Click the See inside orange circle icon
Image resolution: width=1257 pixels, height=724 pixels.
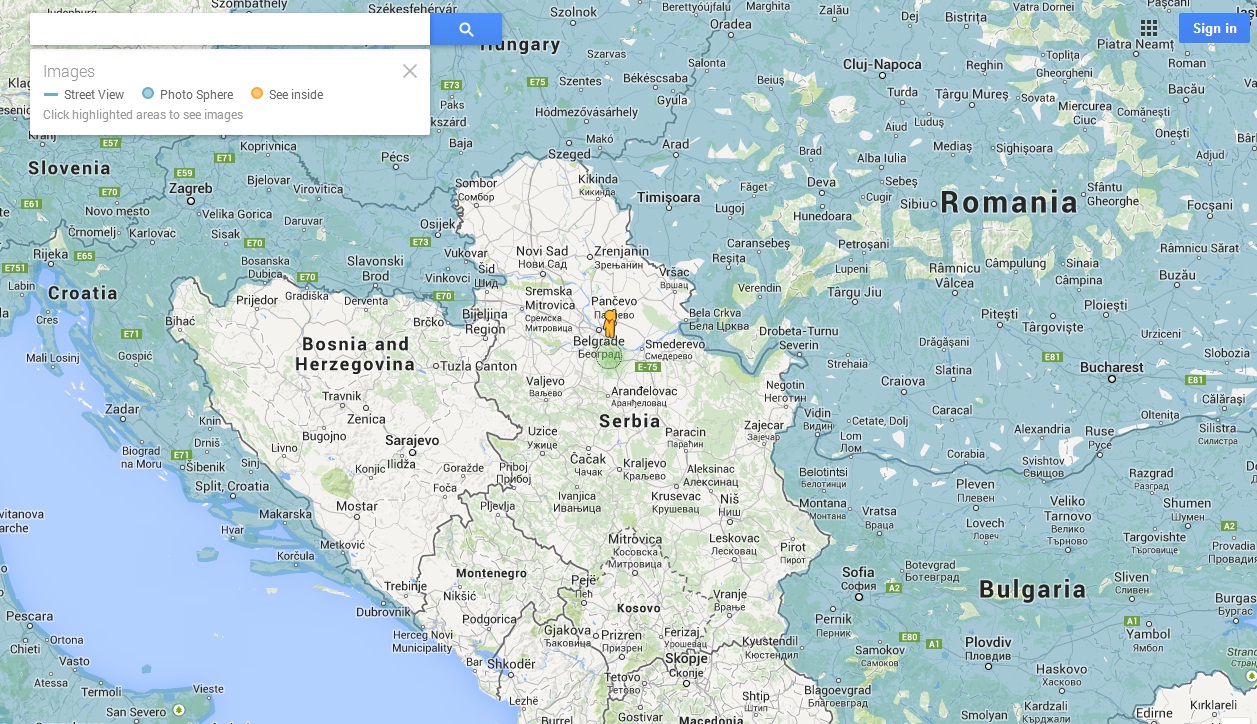(x=257, y=94)
